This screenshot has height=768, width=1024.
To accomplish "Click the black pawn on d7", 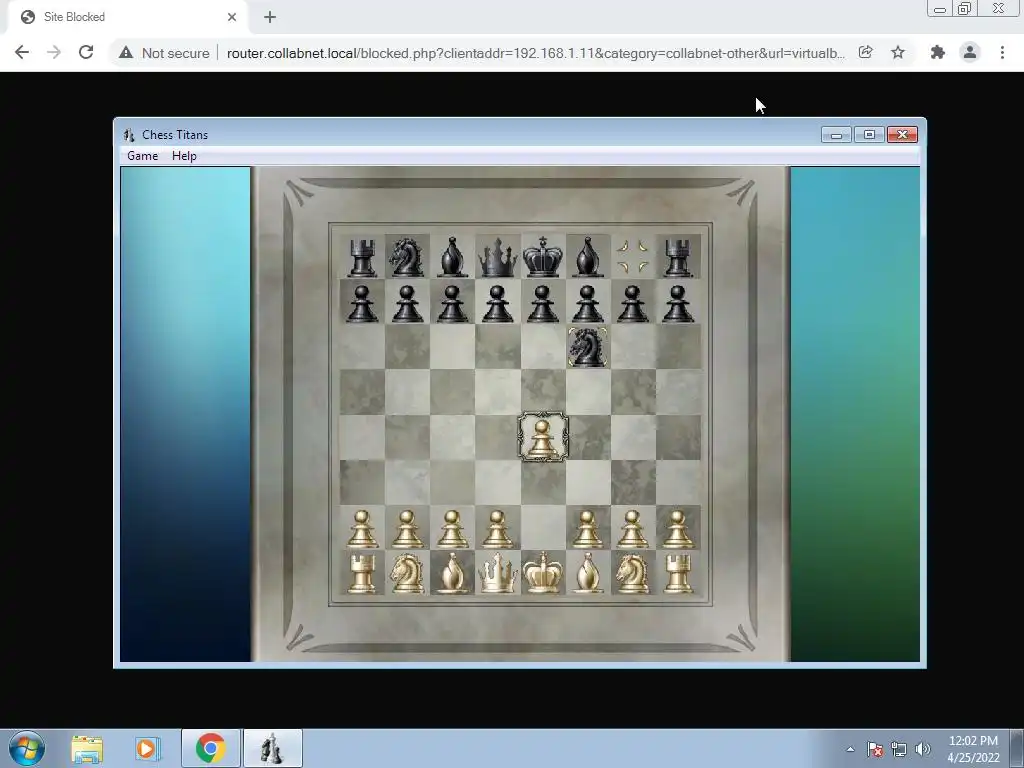I will click(498, 303).
